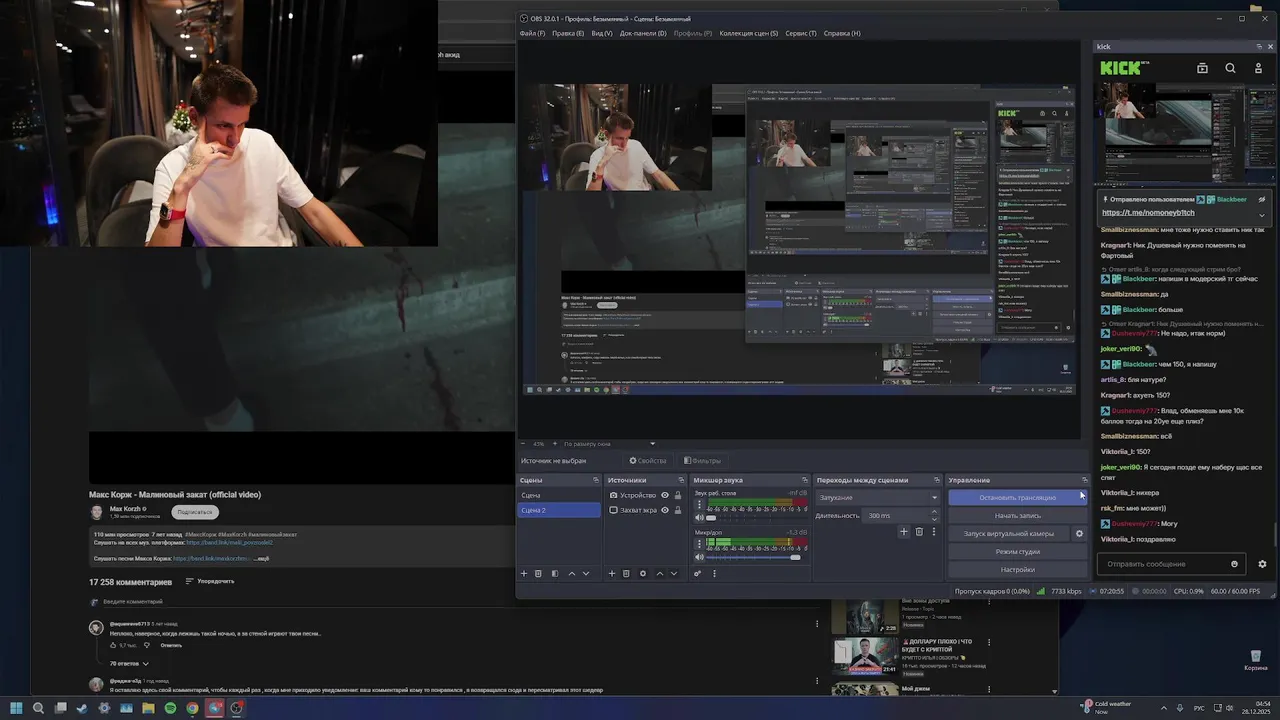Image resolution: width=1280 pixels, height=720 pixels.
Task: Remove selected source using trash icon
Action: tap(626, 574)
